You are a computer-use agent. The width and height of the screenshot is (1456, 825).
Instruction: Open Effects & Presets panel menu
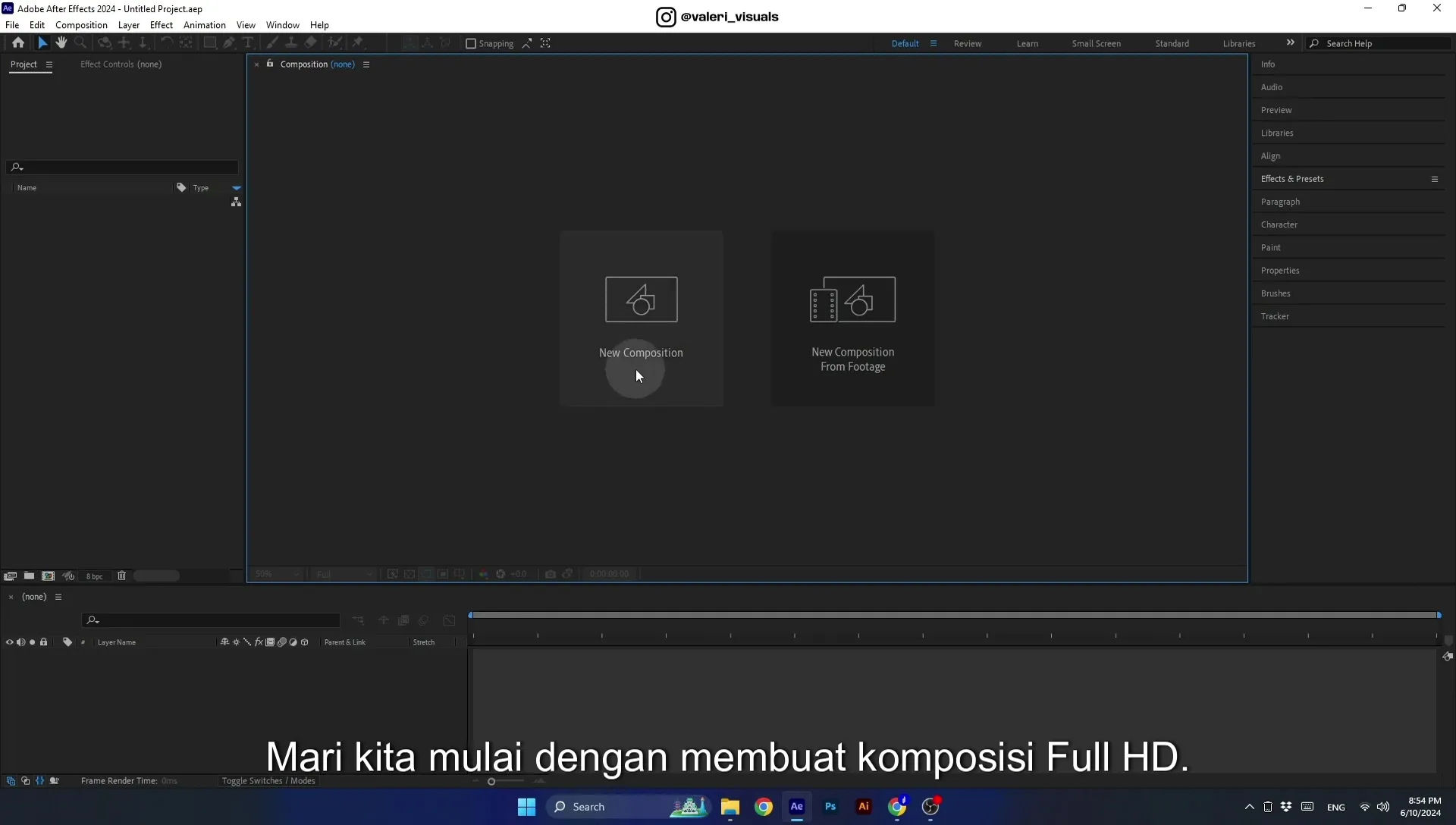coord(1435,179)
